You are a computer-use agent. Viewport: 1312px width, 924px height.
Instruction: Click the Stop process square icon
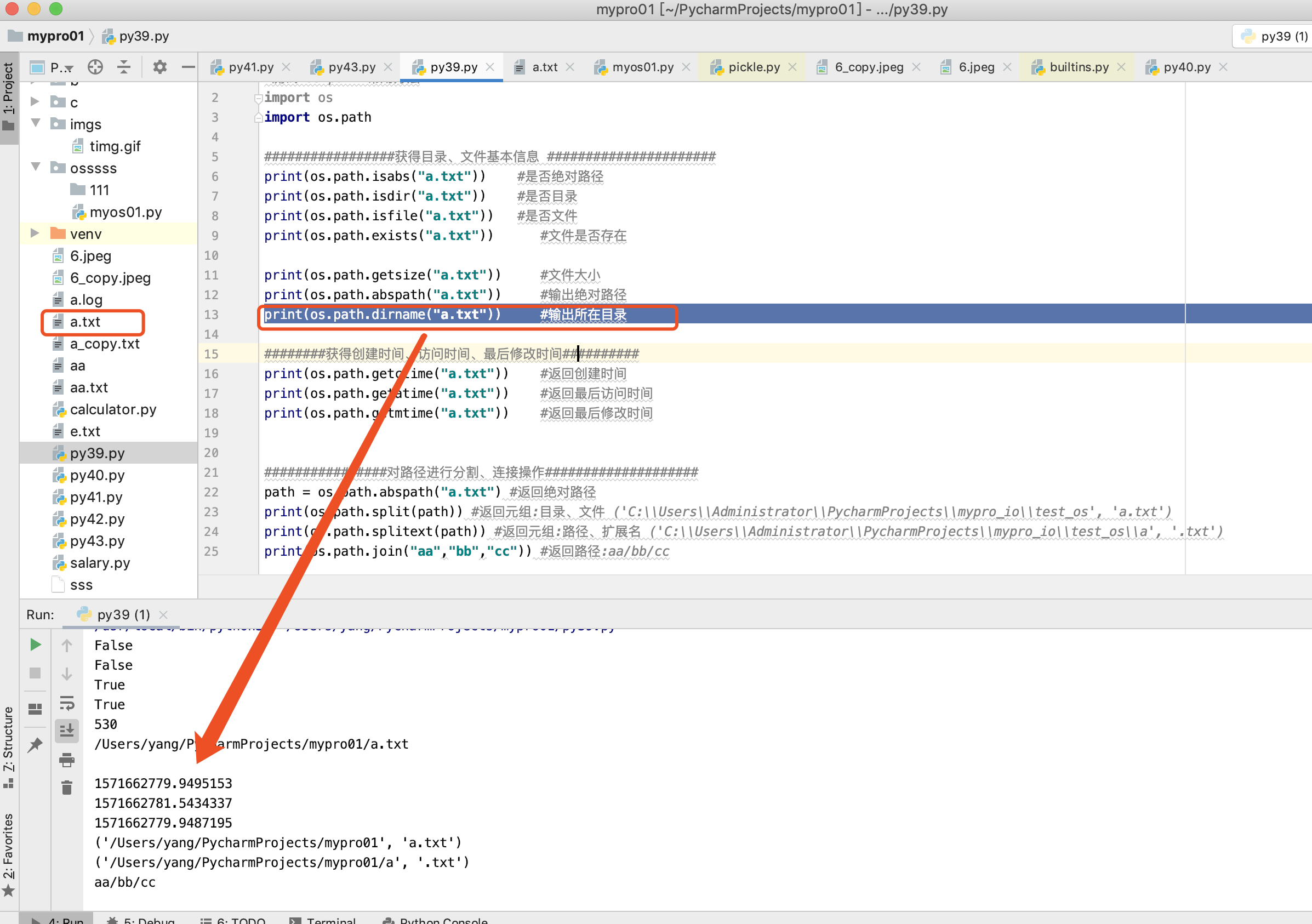click(36, 673)
